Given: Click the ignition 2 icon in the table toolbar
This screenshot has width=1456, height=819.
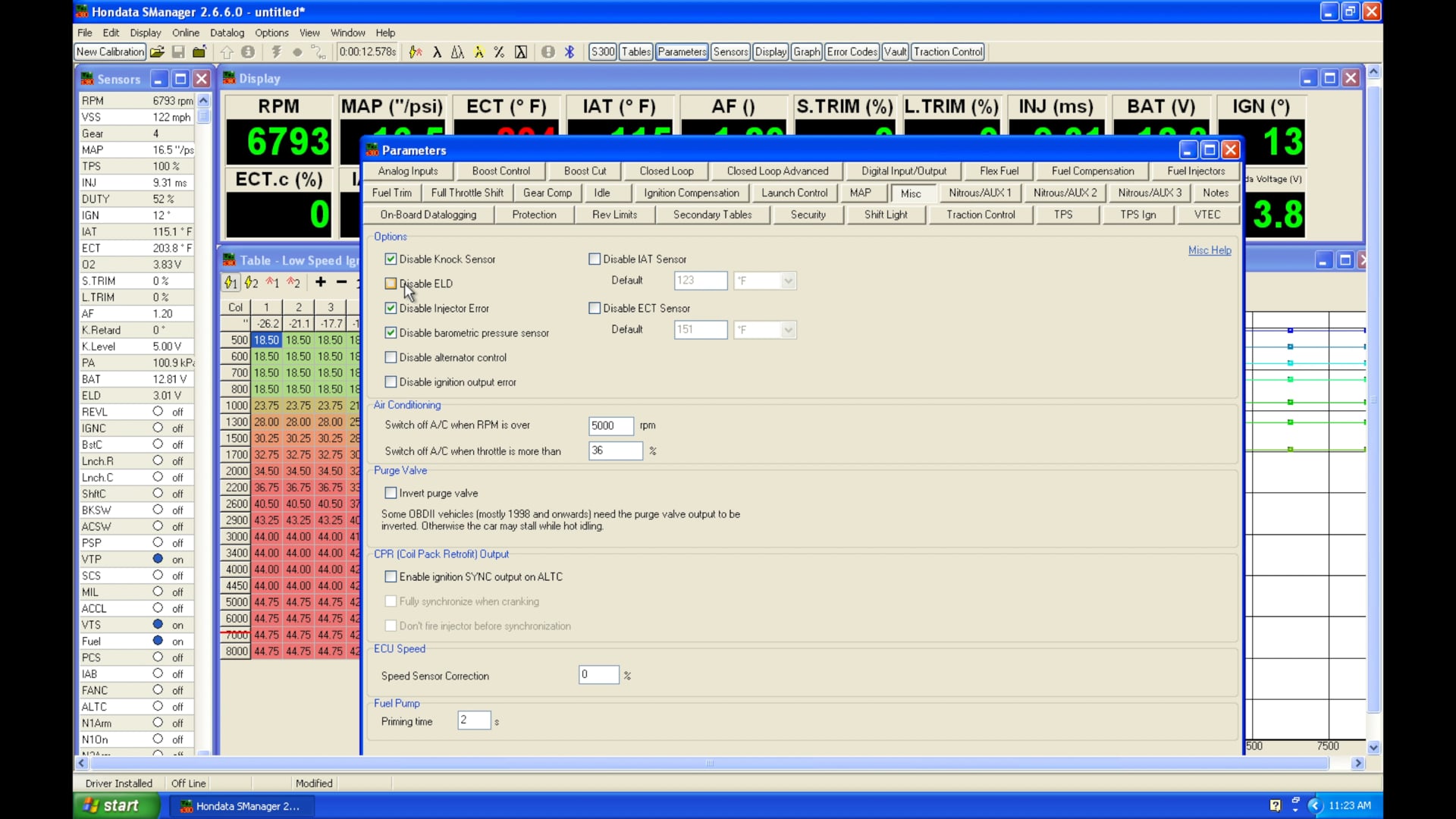Looking at the screenshot, I should pos(251,282).
